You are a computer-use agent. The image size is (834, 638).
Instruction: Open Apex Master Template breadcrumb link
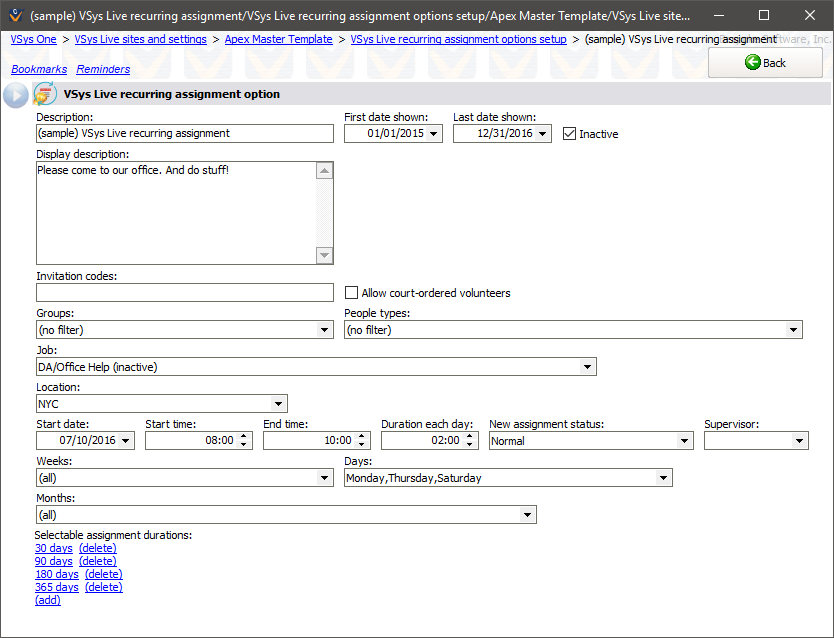tap(278, 39)
